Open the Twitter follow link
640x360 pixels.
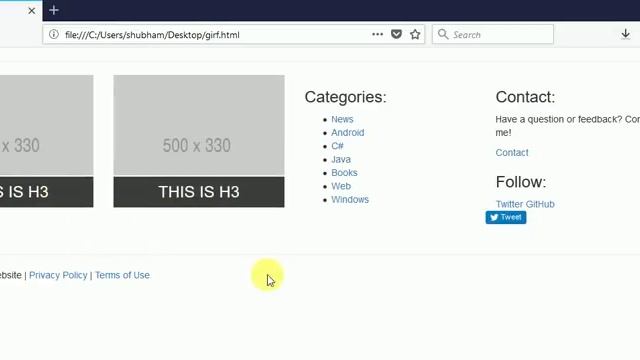509,204
